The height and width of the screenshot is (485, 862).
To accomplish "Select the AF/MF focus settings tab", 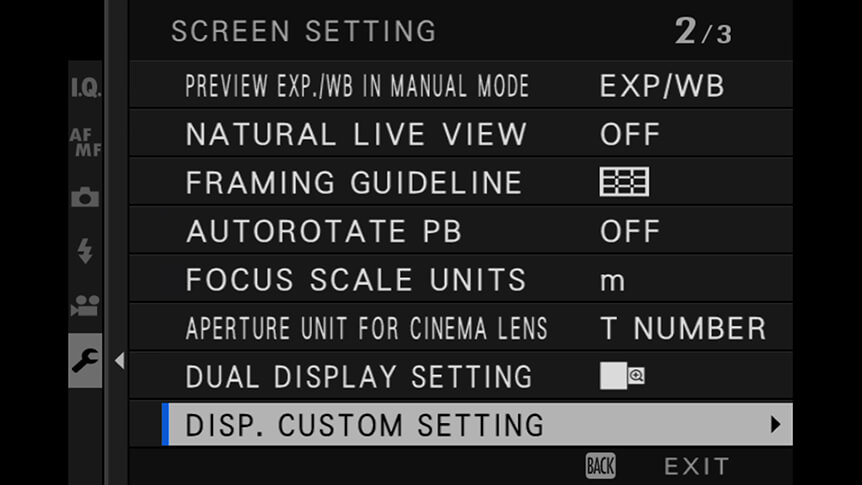I will (86, 142).
